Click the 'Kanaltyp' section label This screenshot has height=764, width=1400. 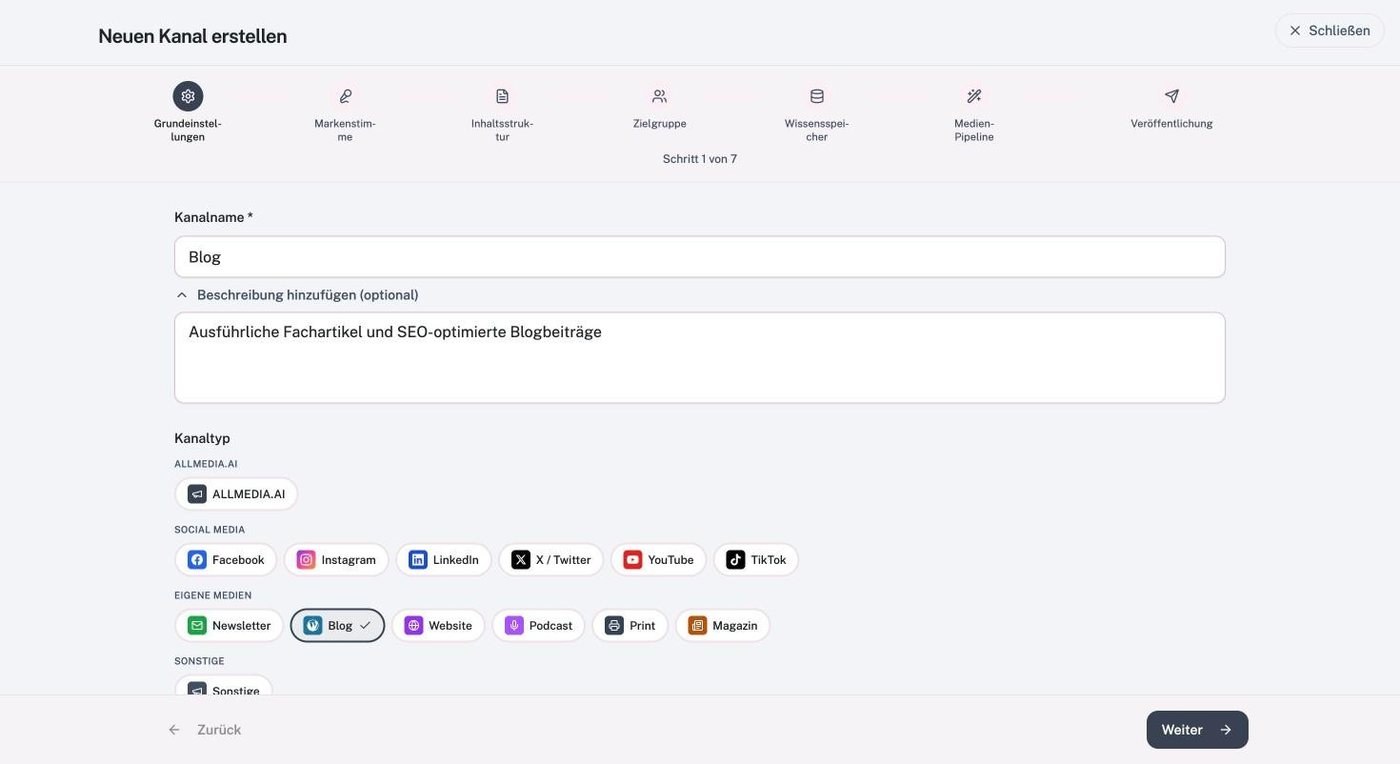click(x=202, y=438)
